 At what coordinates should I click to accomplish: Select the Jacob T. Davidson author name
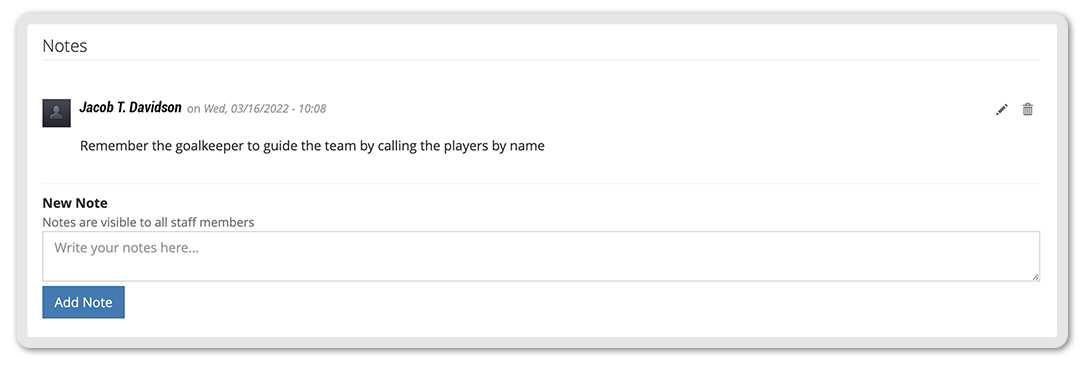click(131, 108)
